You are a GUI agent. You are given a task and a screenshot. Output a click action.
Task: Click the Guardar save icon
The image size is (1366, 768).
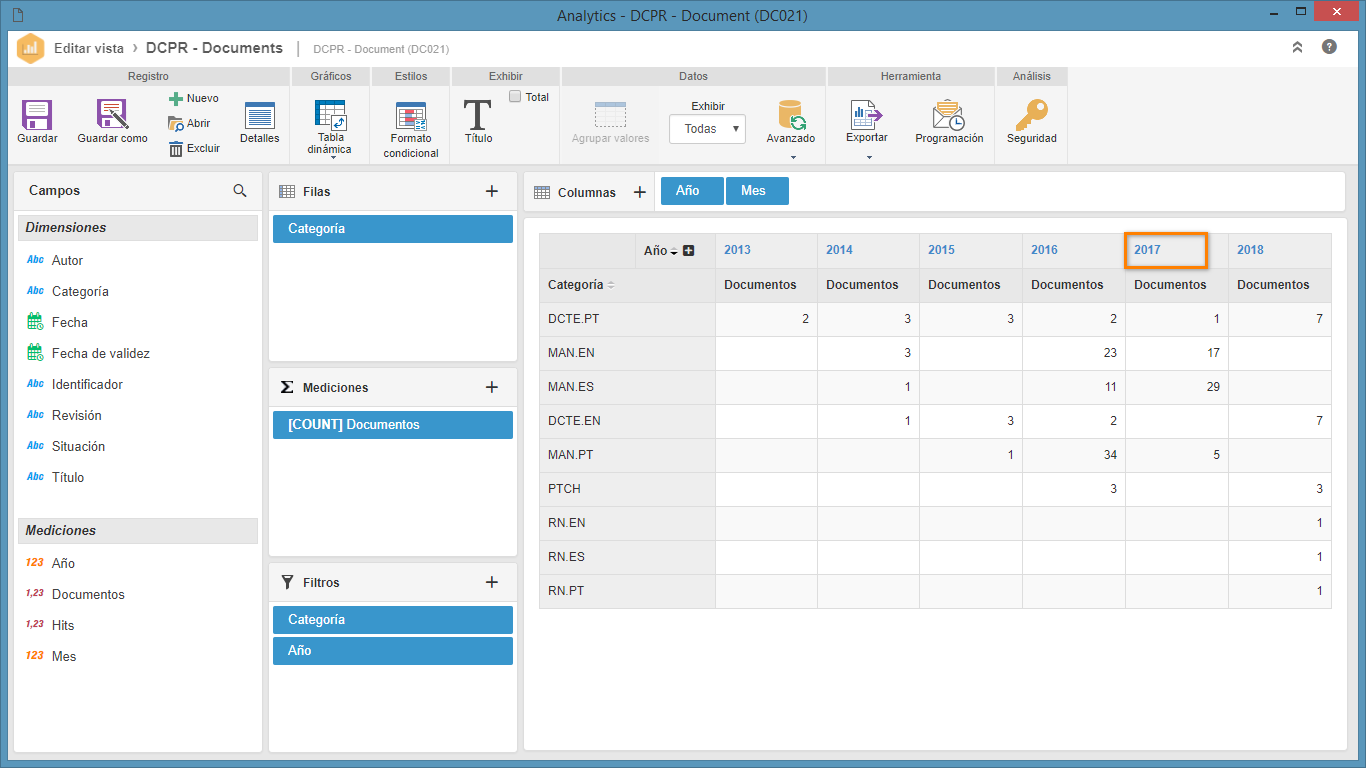[x=37, y=115]
